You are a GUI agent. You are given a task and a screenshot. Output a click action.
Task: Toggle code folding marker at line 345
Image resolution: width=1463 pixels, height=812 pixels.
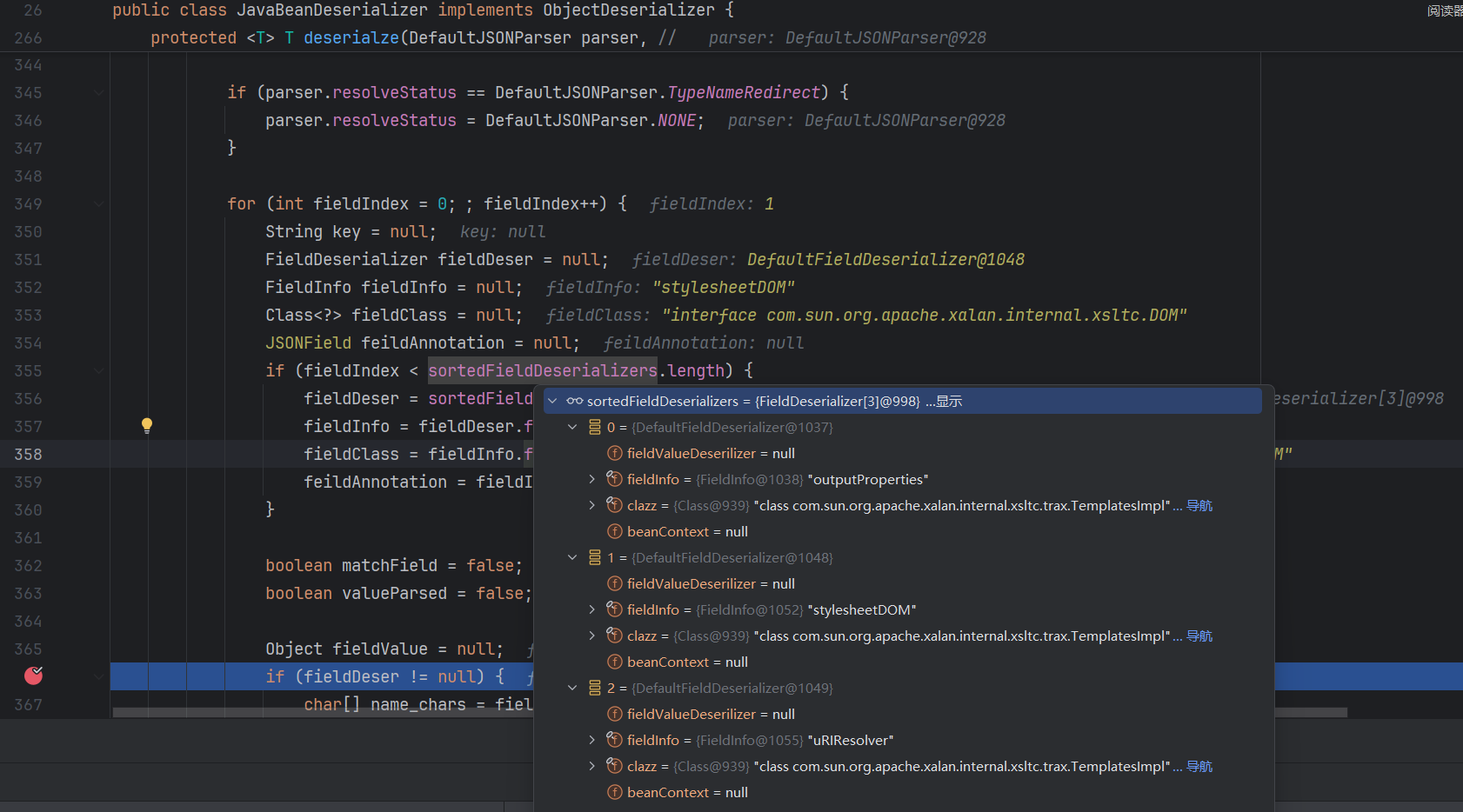[x=98, y=93]
